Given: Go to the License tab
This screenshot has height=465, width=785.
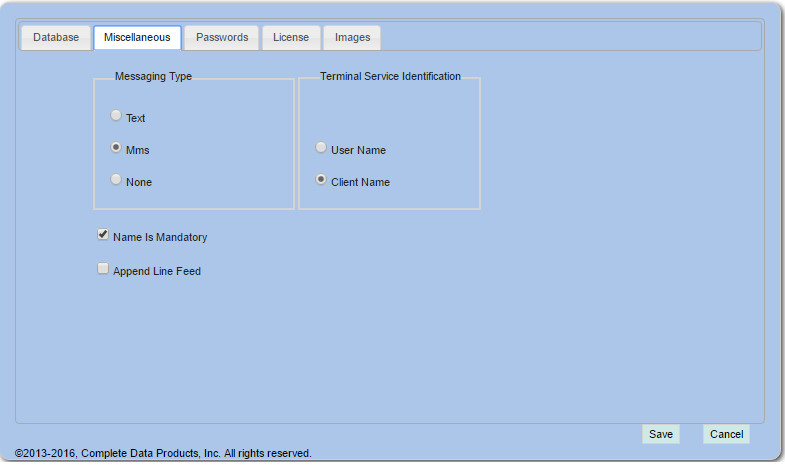Looking at the screenshot, I should [291, 38].
